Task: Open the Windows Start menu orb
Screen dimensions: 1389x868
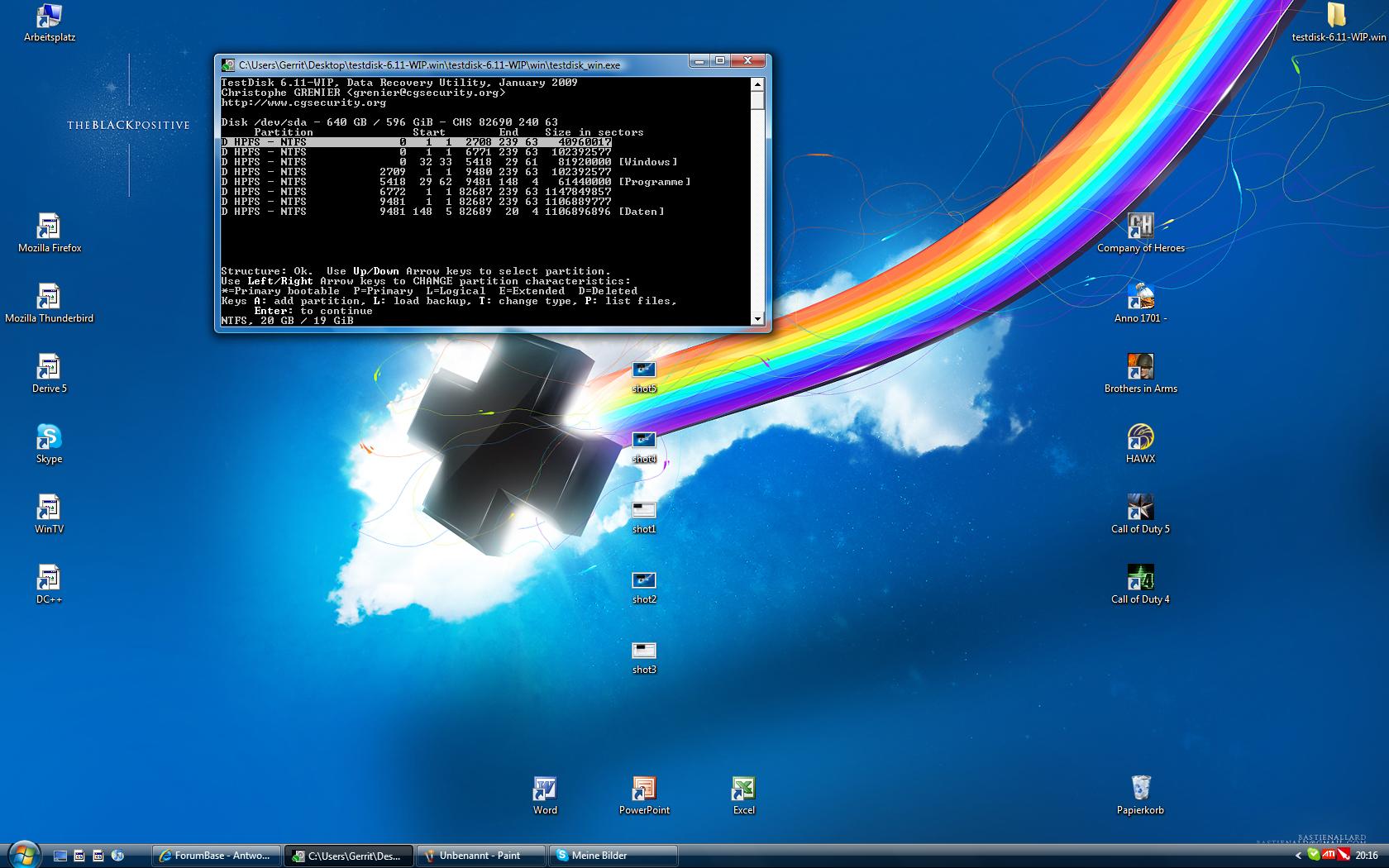Action: pos(23,854)
